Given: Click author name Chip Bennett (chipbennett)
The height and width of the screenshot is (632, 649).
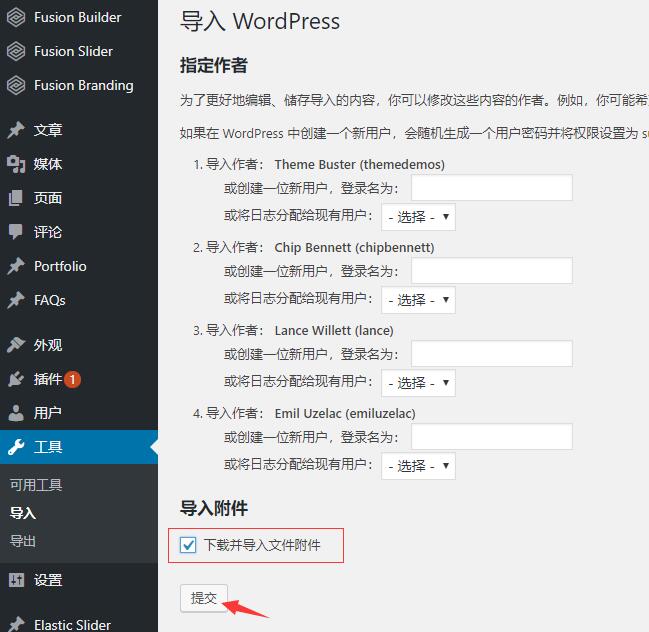Looking at the screenshot, I should click(354, 248).
